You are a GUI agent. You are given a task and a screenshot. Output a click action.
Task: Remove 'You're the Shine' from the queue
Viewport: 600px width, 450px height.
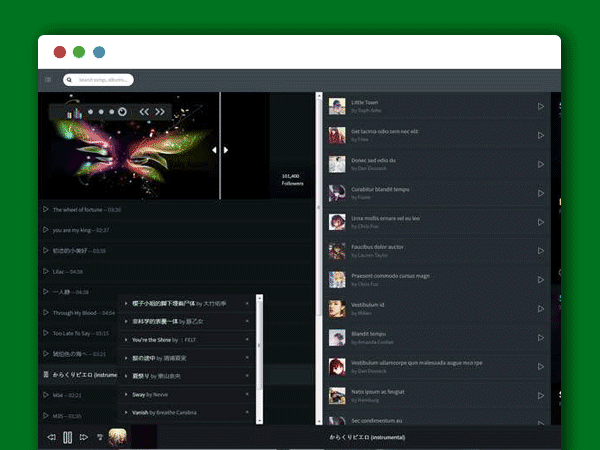click(x=247, y=340)
